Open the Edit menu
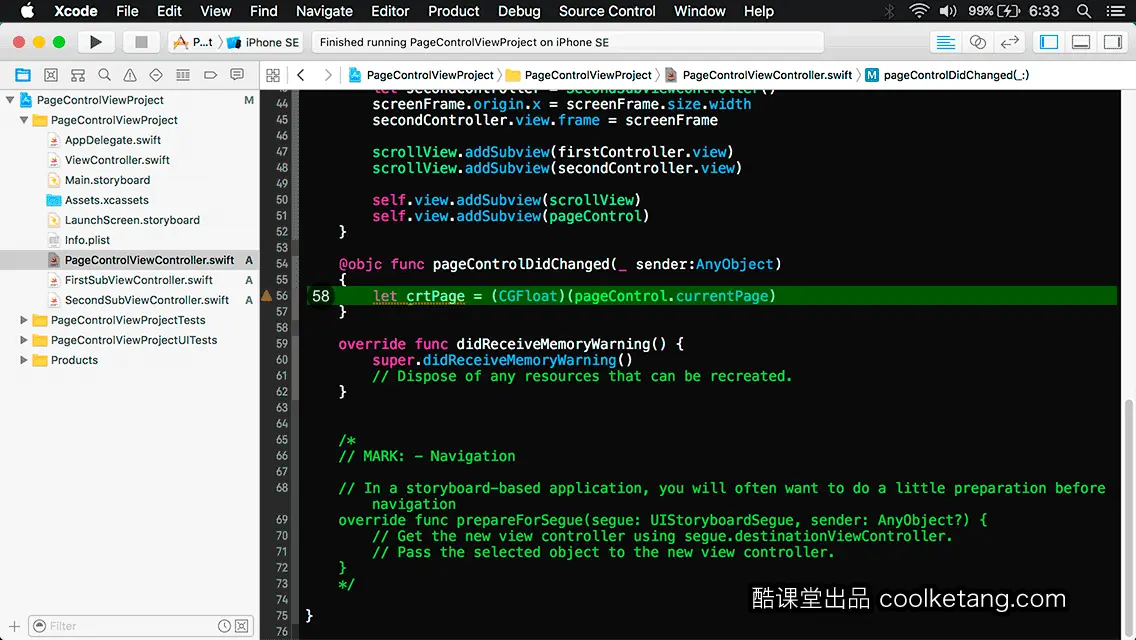The image size is (1136, 640). (169, 11)
